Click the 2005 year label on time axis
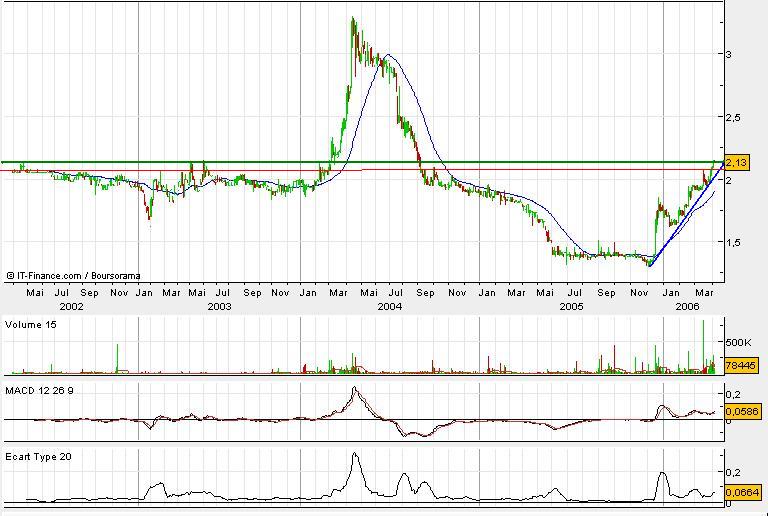Viewport: 768px width, 516px height. tap(571, 306)
